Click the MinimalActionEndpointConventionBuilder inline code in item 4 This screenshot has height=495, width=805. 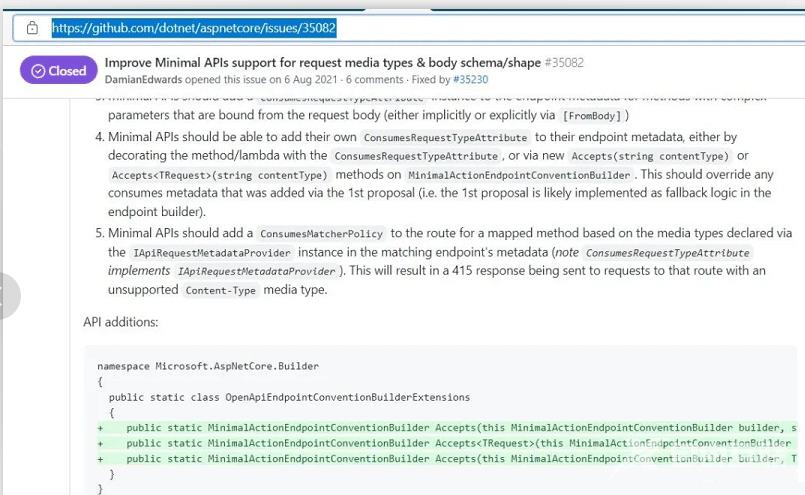518,175
